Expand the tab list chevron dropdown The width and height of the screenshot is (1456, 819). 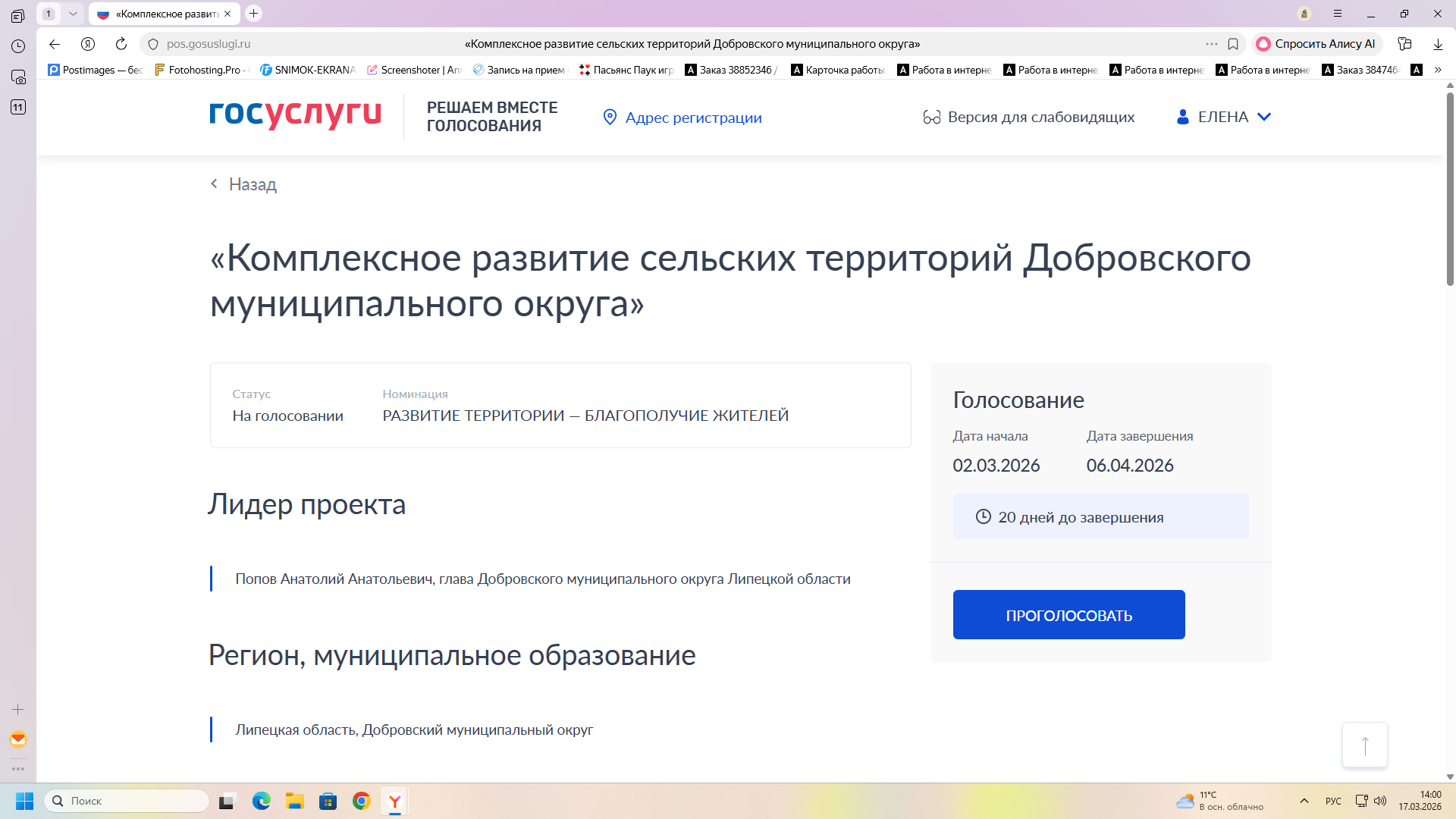73,14
